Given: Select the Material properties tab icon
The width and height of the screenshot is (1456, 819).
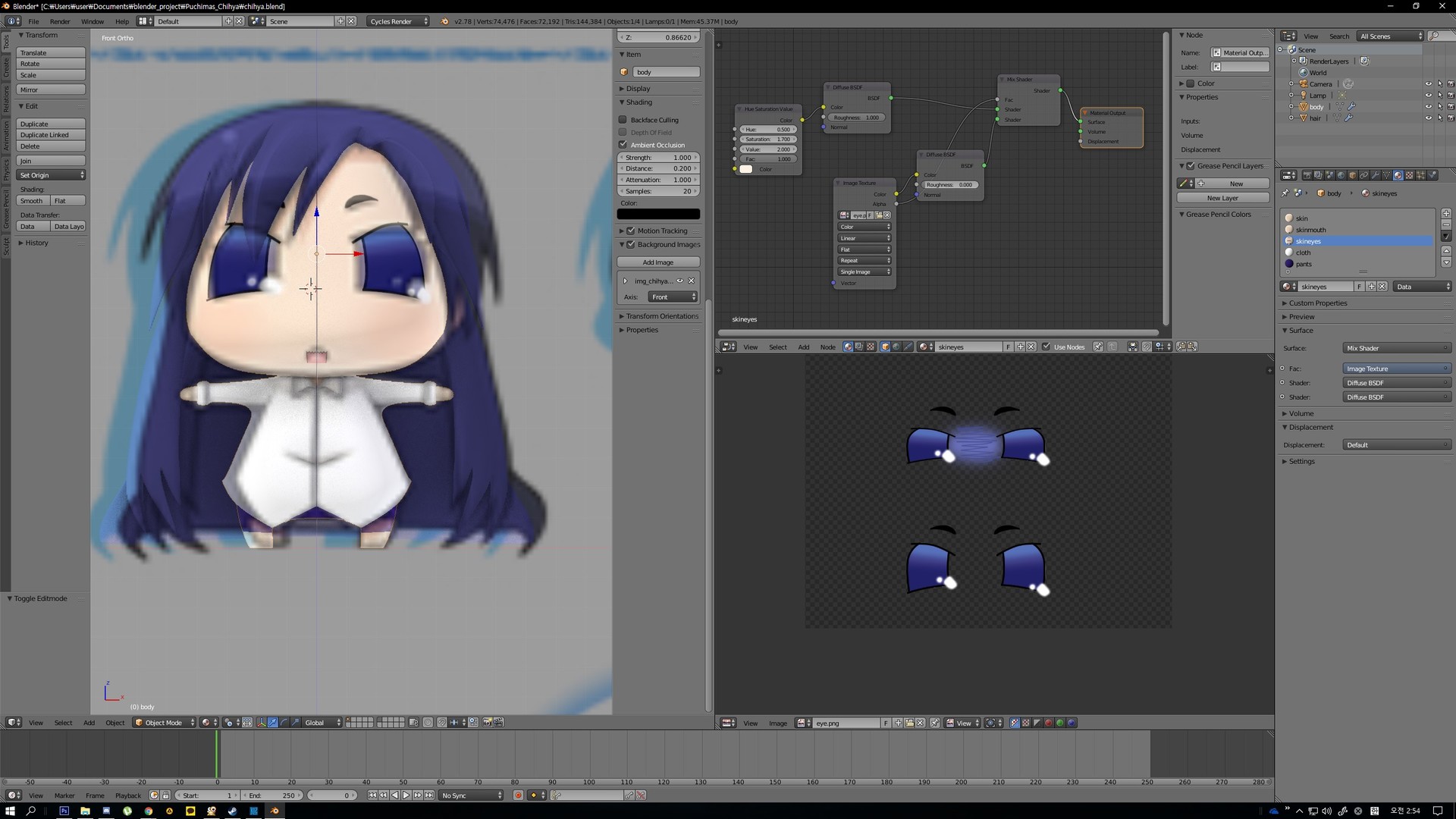Looking at the screenshot, I should pyautogui.click(x=1398, y=175).
